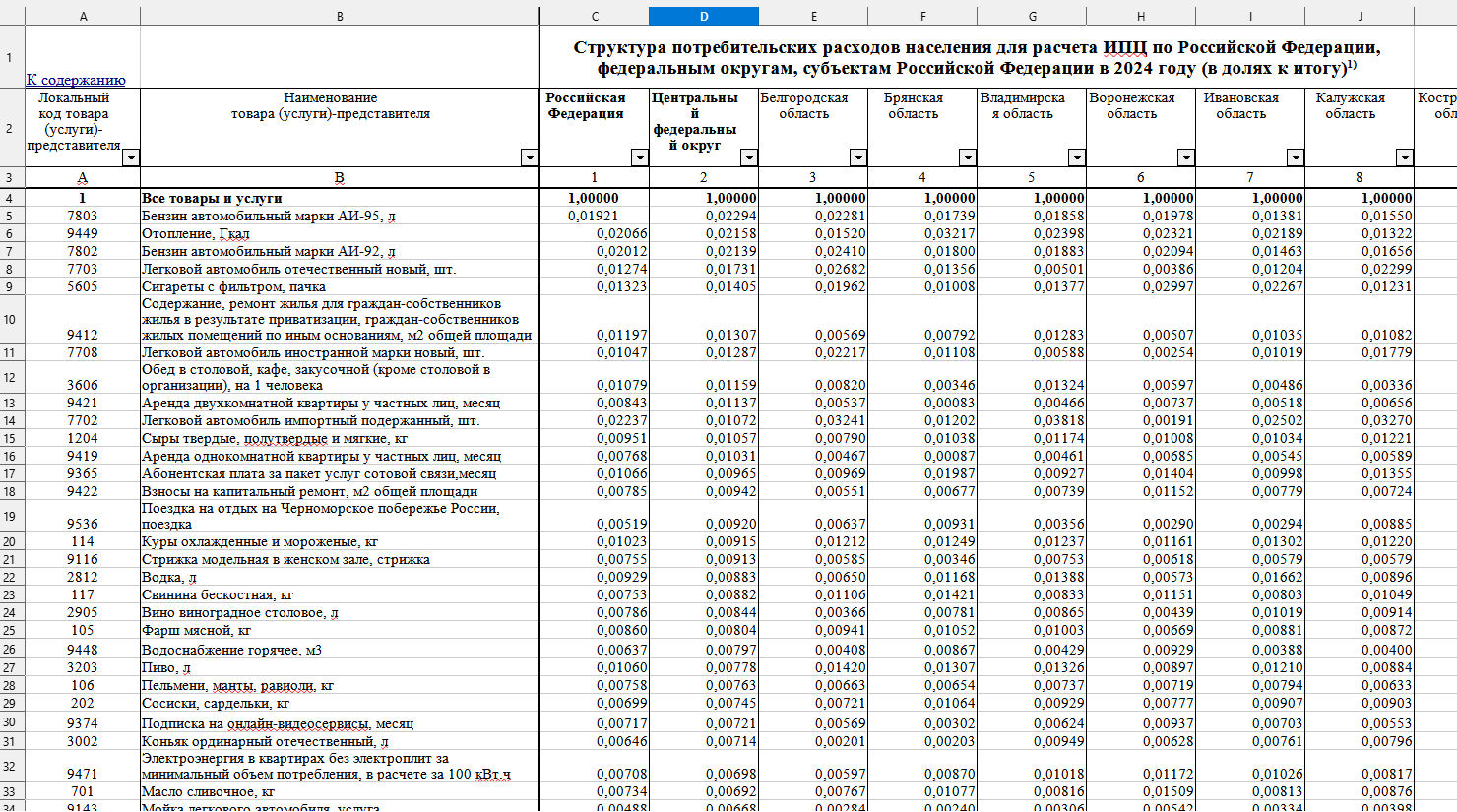This screenshot has height=812, width=1457.
Task: Select the Свинина бескостная, кг cell
Action: pos(340,594)
